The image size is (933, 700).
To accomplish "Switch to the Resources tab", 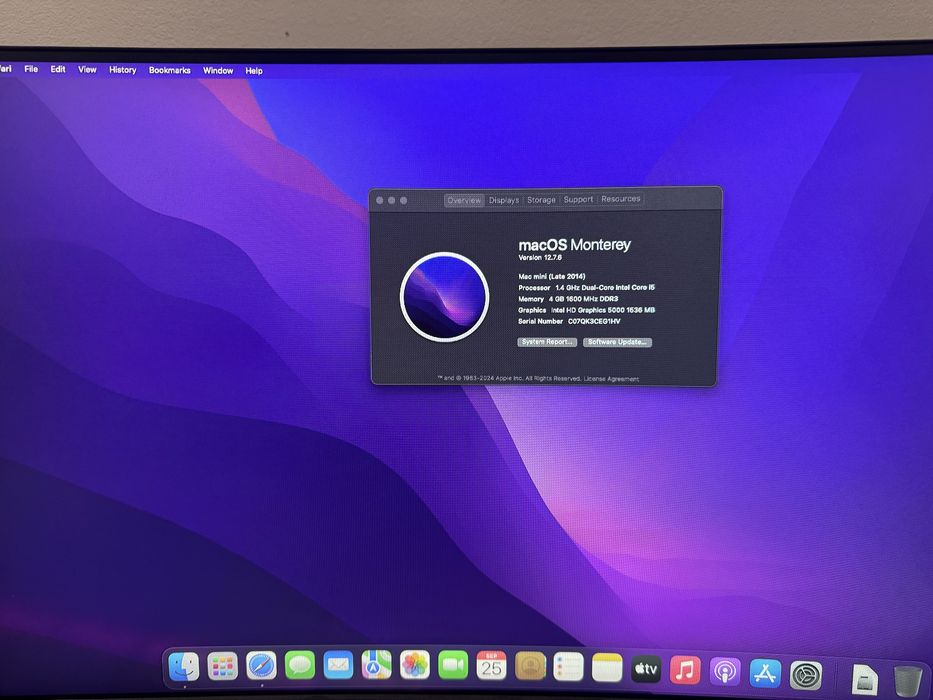I will [x=621, y=199].
